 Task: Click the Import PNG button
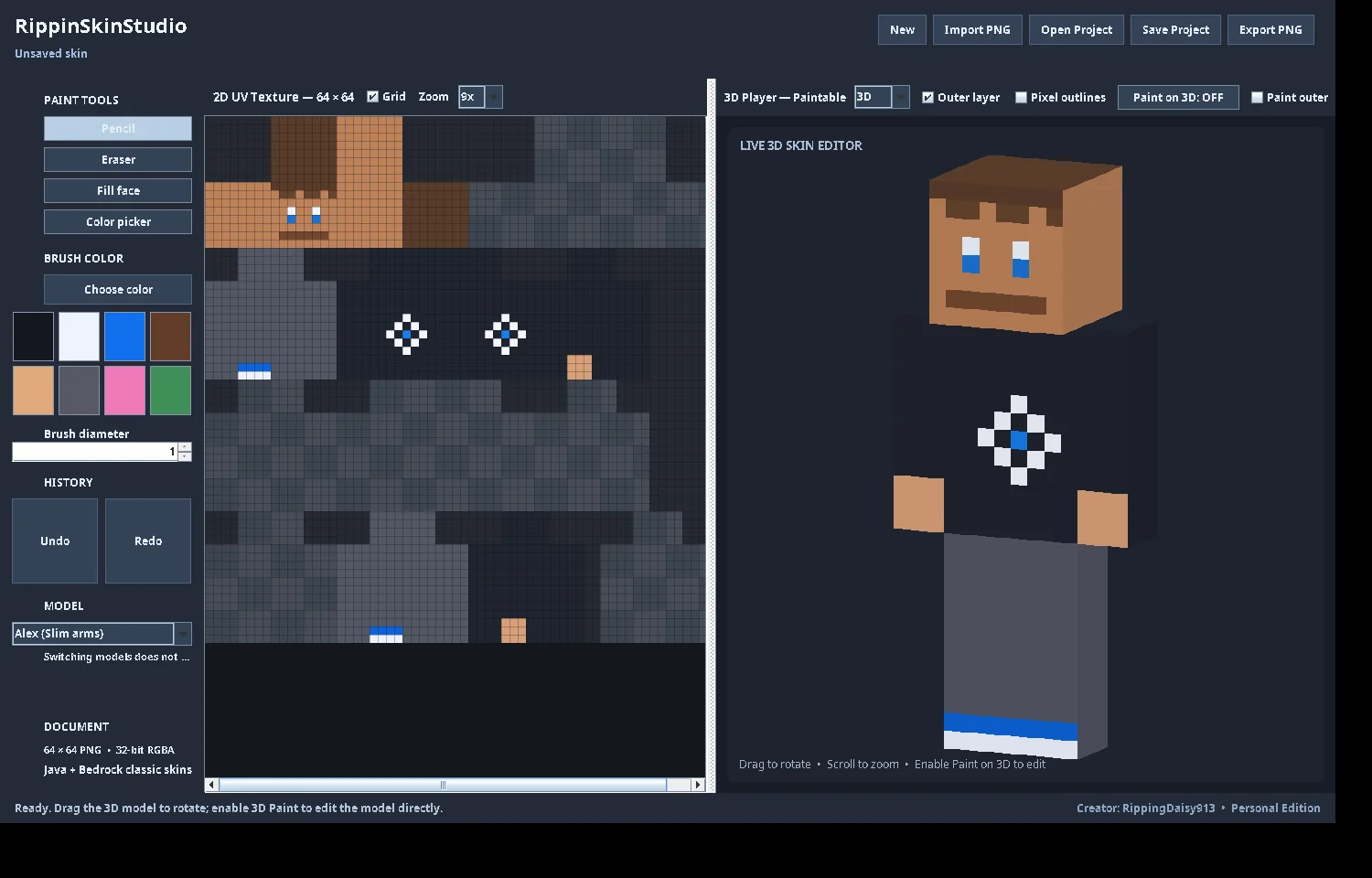[x=977, y=30]
